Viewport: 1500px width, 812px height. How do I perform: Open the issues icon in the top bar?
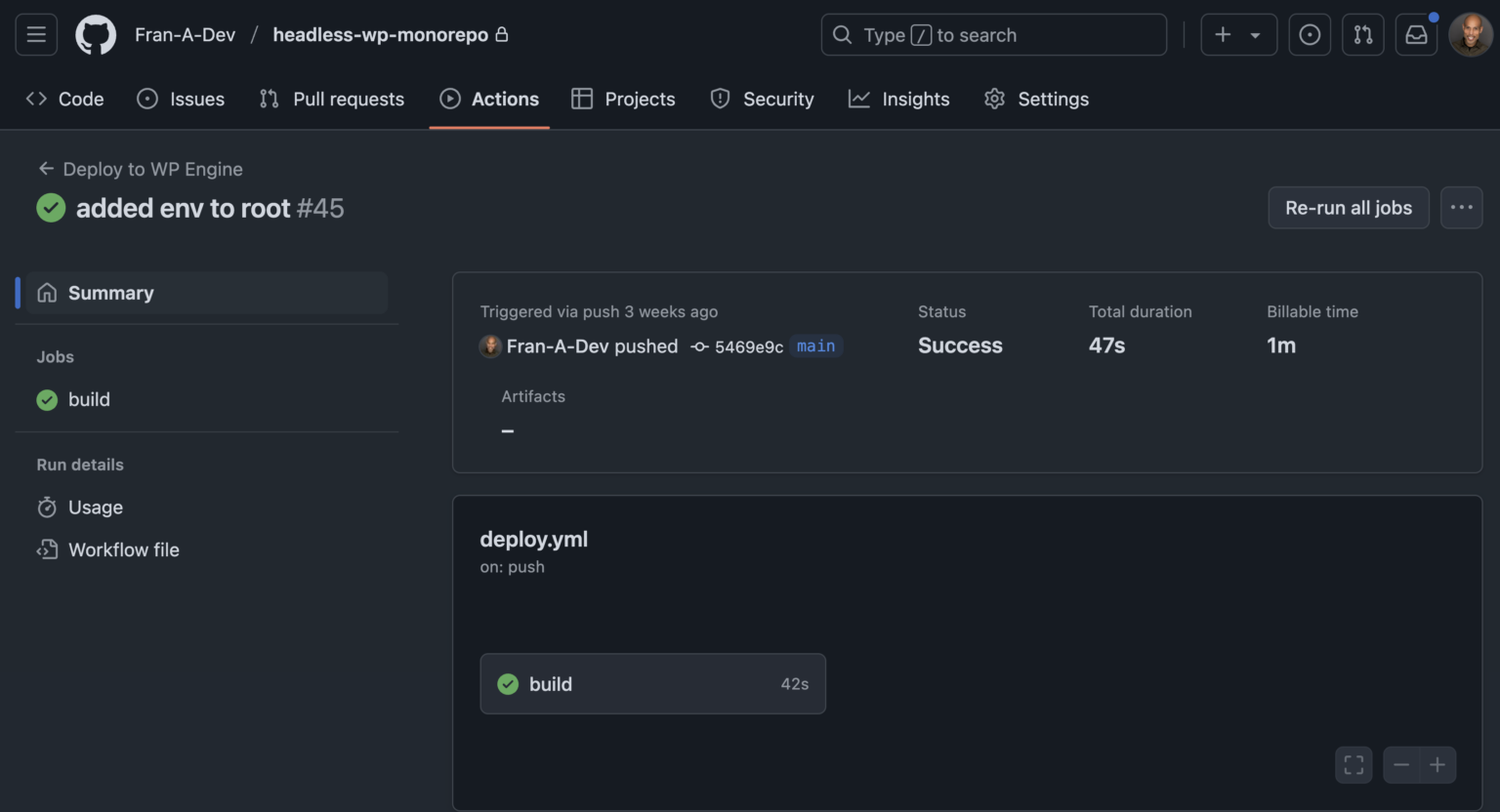(x=1310, y=34)
